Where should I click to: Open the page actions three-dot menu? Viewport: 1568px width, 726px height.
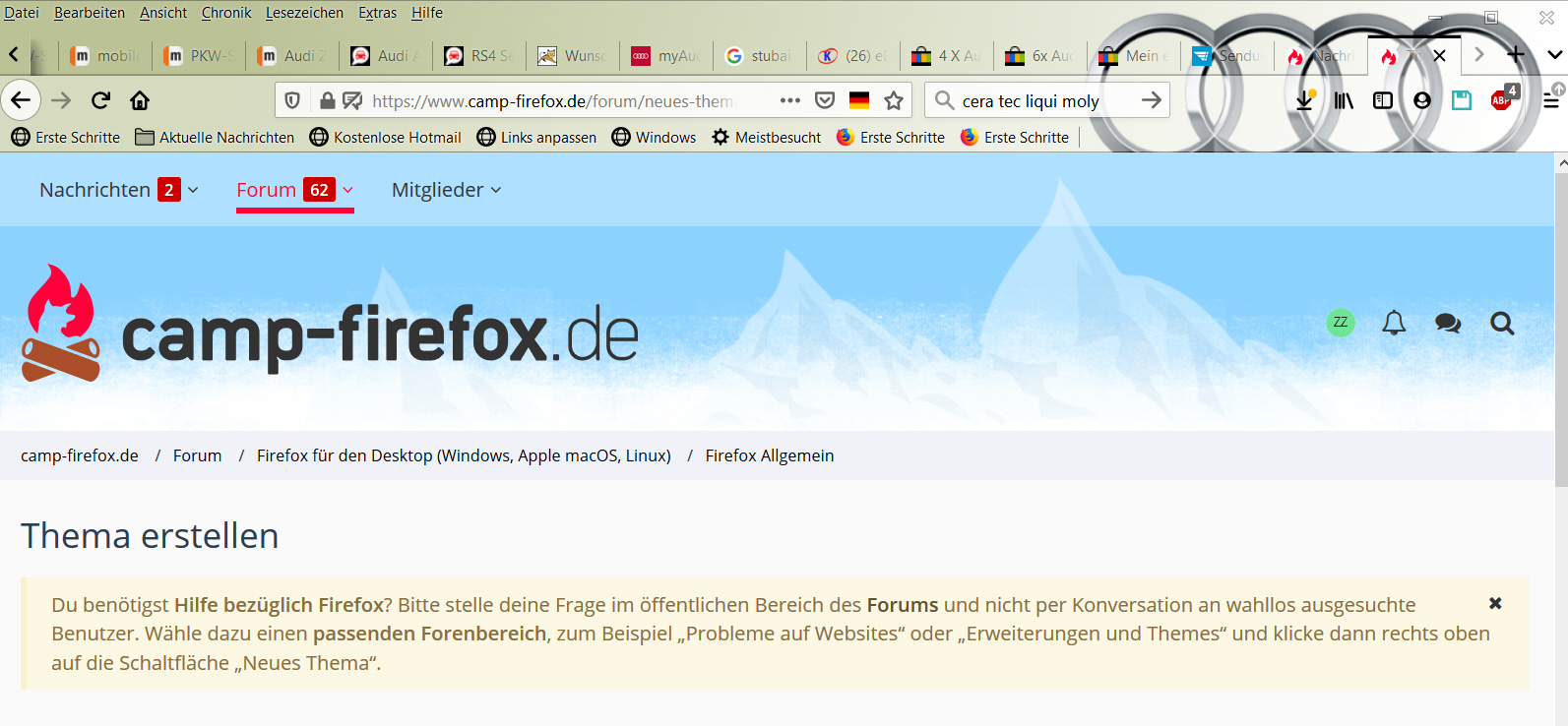pos(789,100)
